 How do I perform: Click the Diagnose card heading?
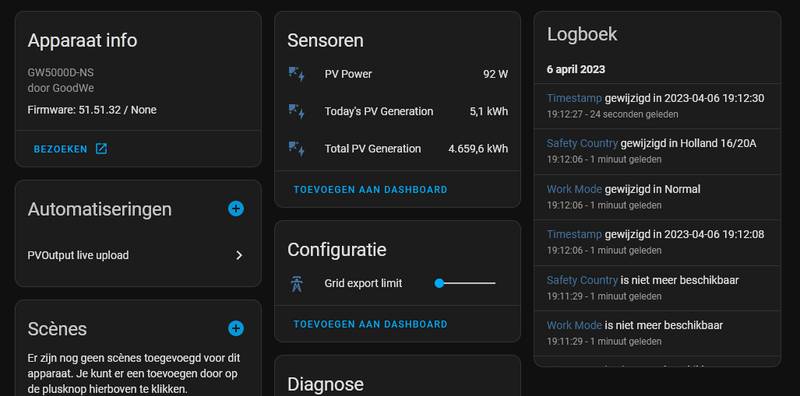click(326, 384)
